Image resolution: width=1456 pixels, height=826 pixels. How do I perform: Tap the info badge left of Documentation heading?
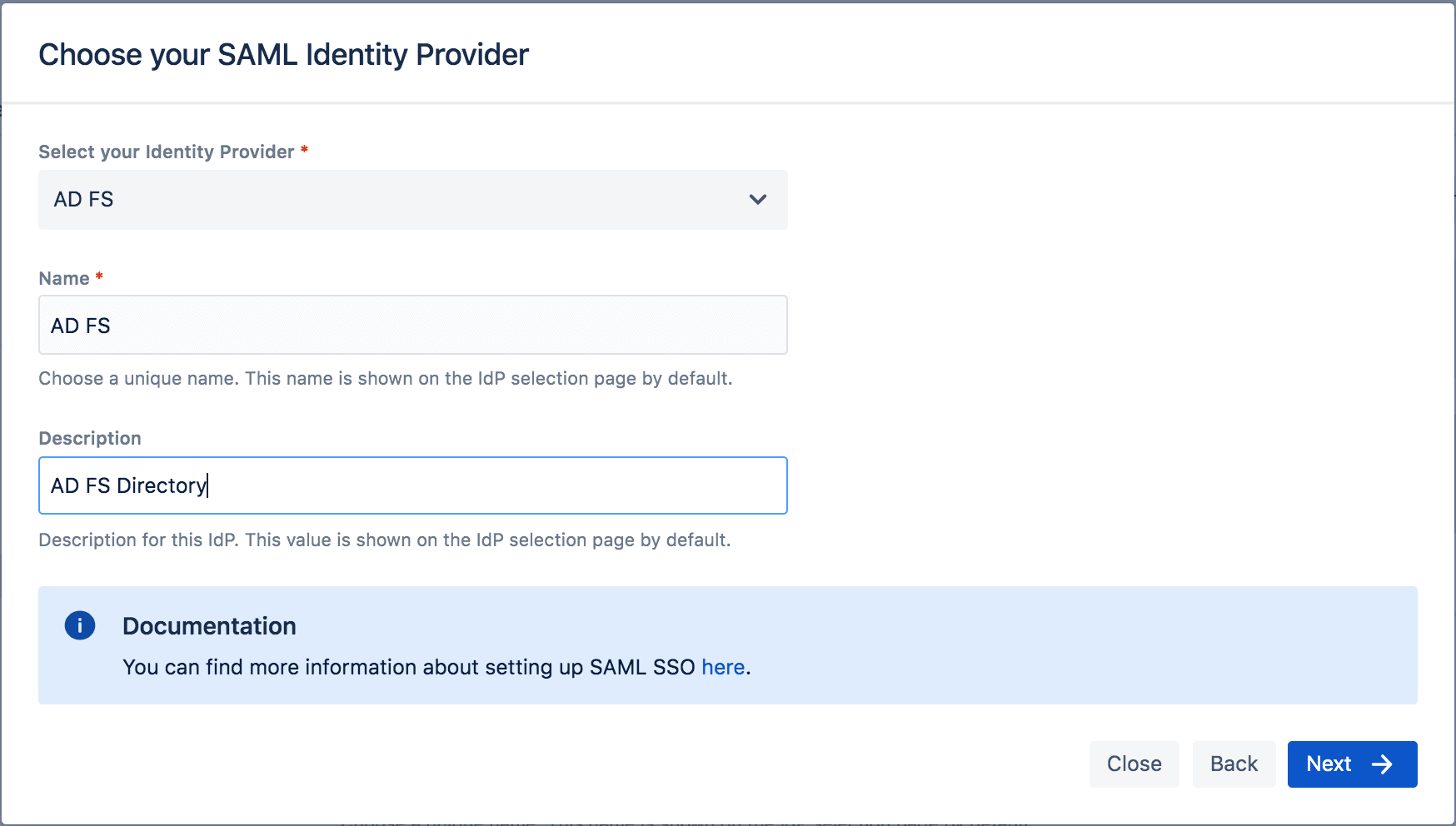[x=80, y=625]
